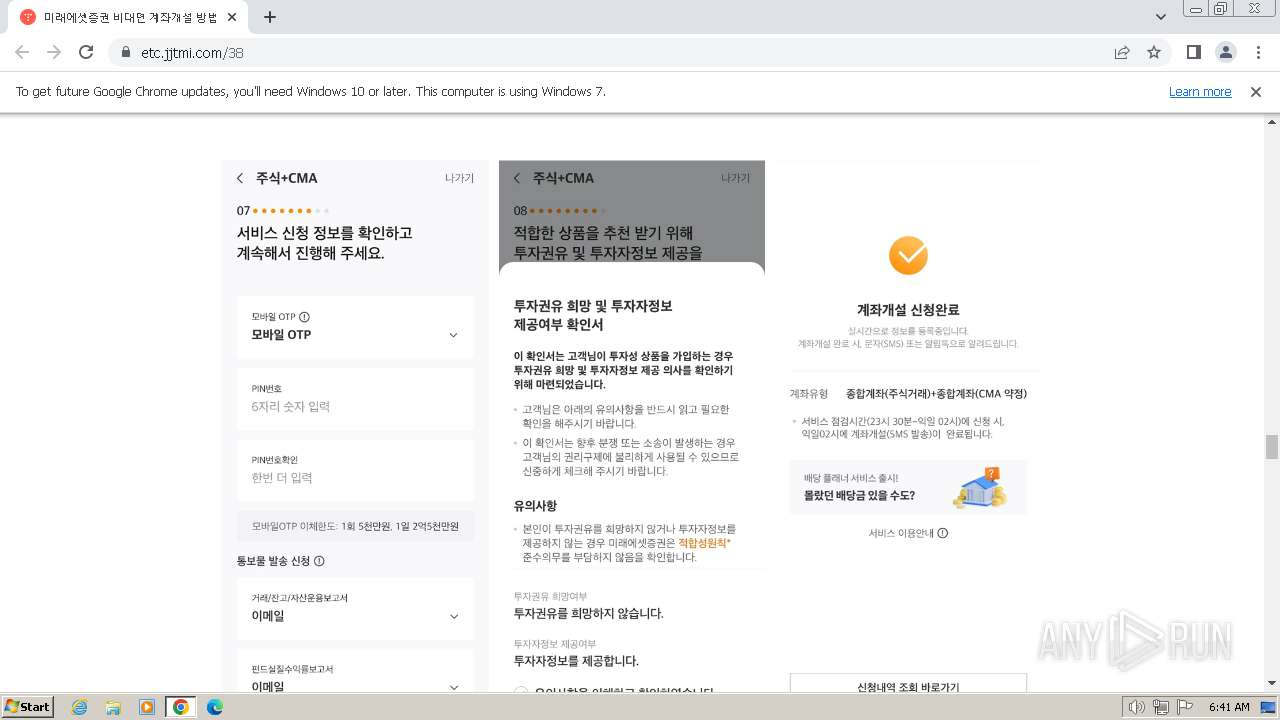The width and height of the screenshot is (1280, 720).
Task: Click the browser back arrow
Action: [x=22, y=52]
